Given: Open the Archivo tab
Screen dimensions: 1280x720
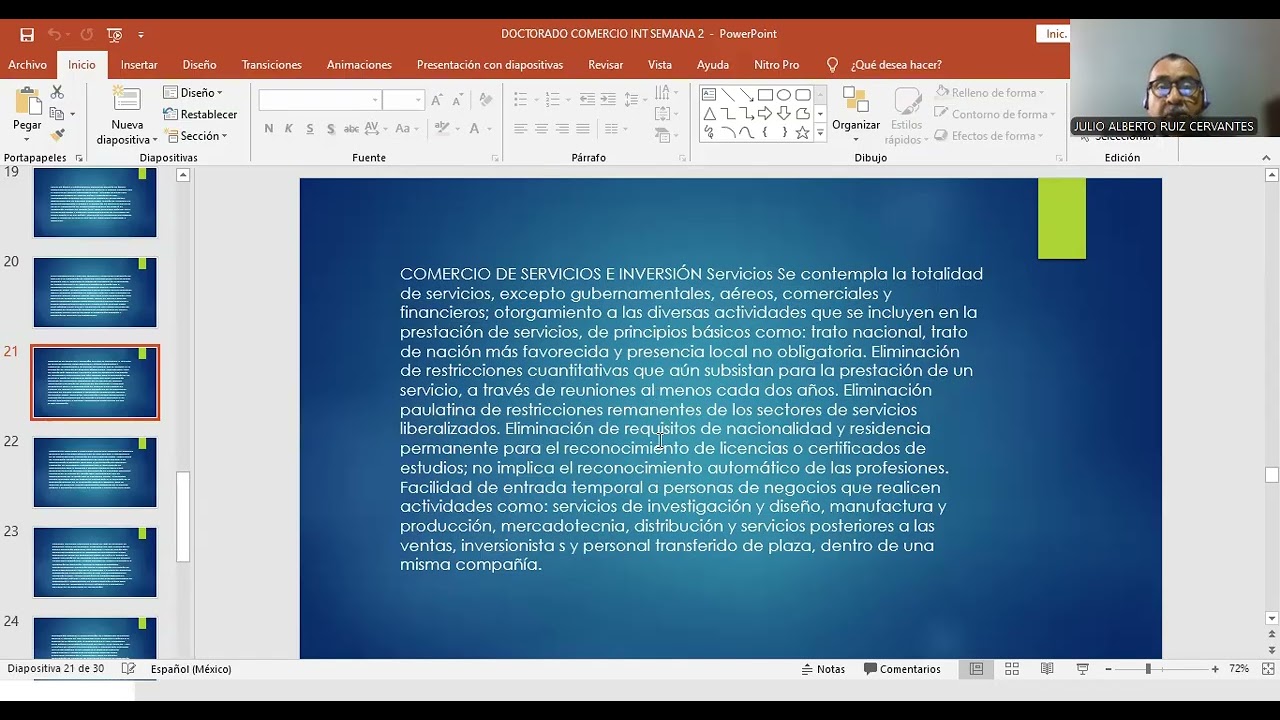Looking at the screenshot, I should coord(27,65).
